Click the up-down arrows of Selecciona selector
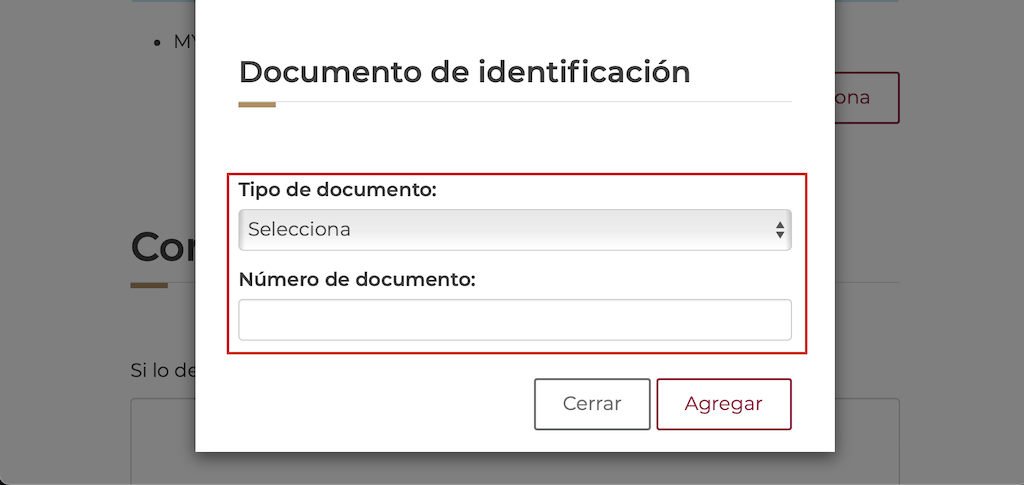Screen dimensions: 1024x485 (780, 230)
